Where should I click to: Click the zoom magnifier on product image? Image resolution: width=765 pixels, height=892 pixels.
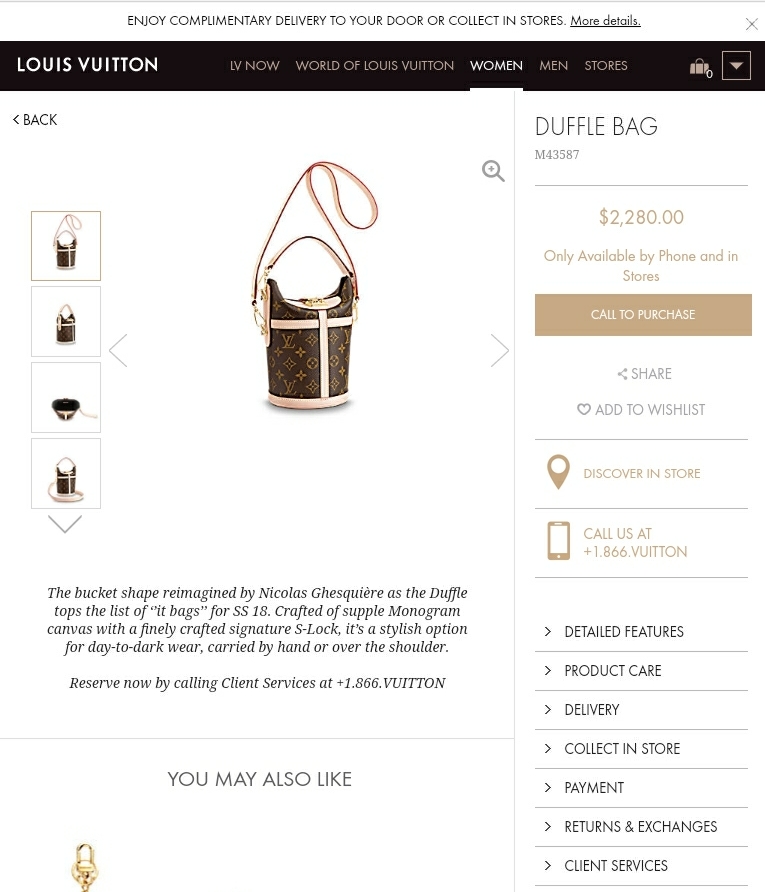point(493,171)
